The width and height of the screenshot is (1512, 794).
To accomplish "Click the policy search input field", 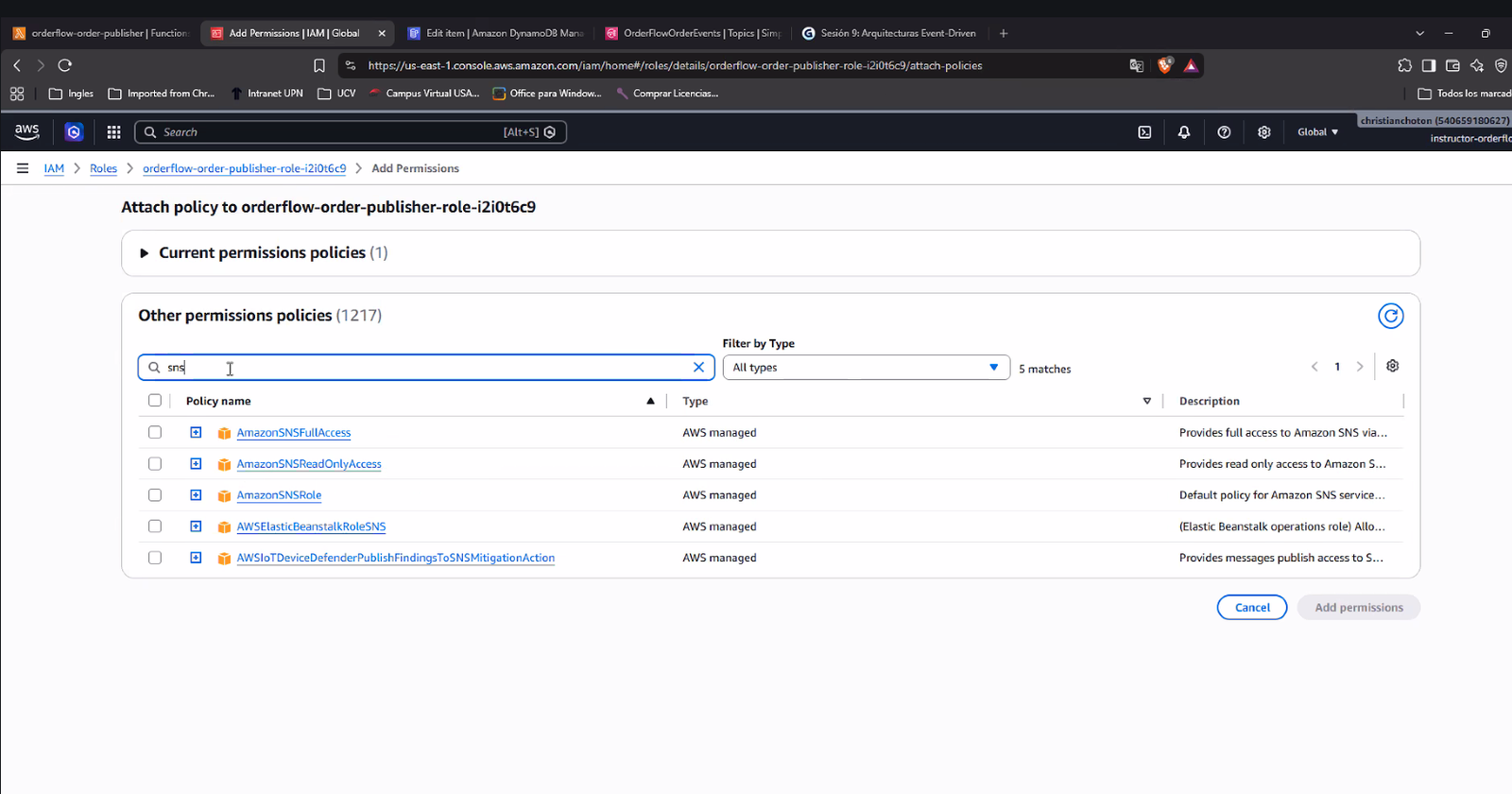I will click(426, 368).
